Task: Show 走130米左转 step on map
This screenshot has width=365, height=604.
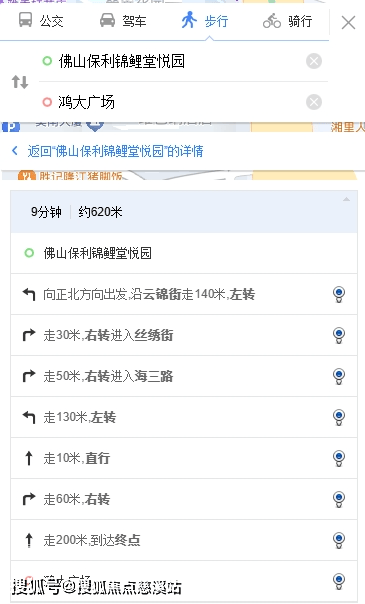Action: 339,417
